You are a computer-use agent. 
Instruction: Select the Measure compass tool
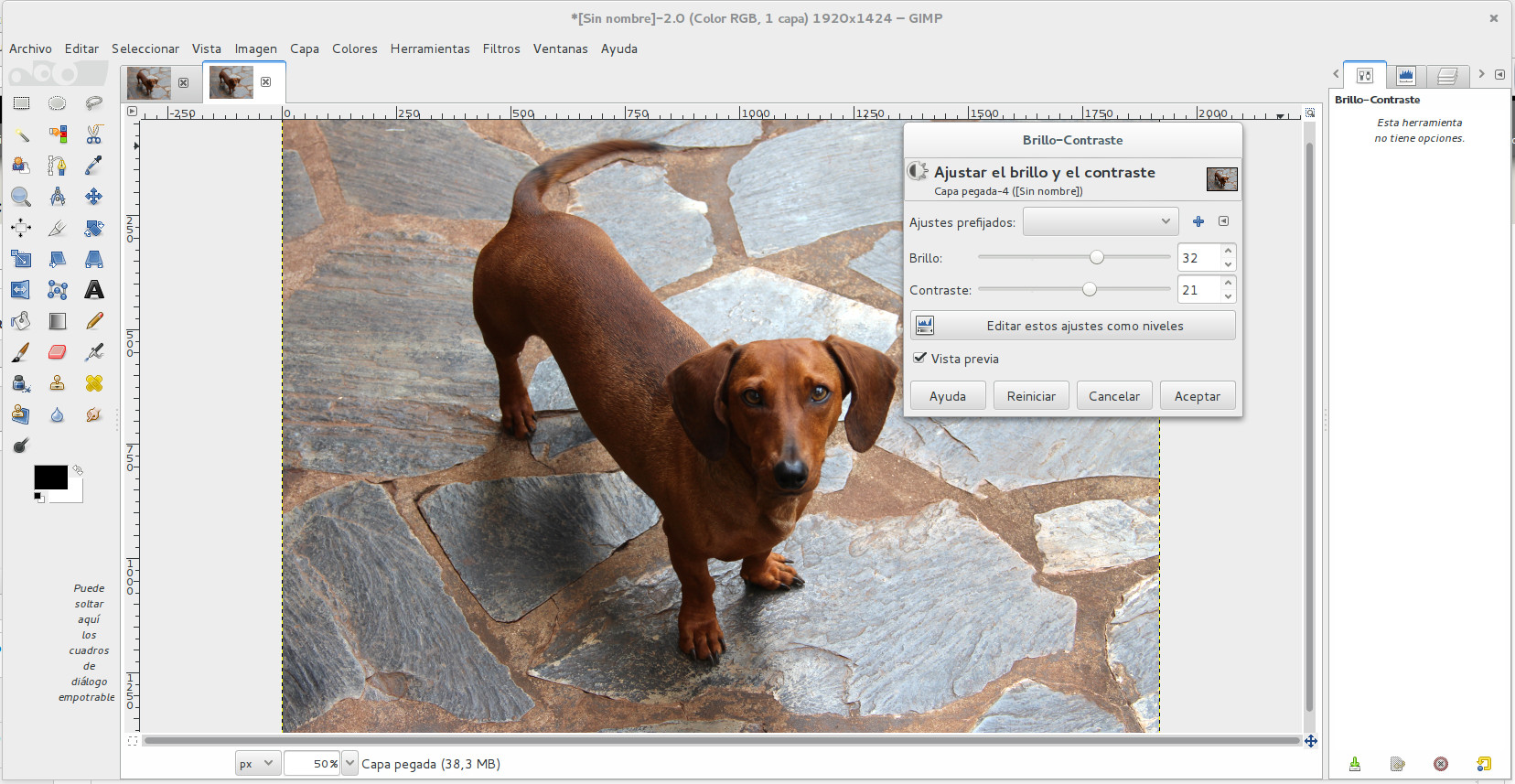point(58,197)
